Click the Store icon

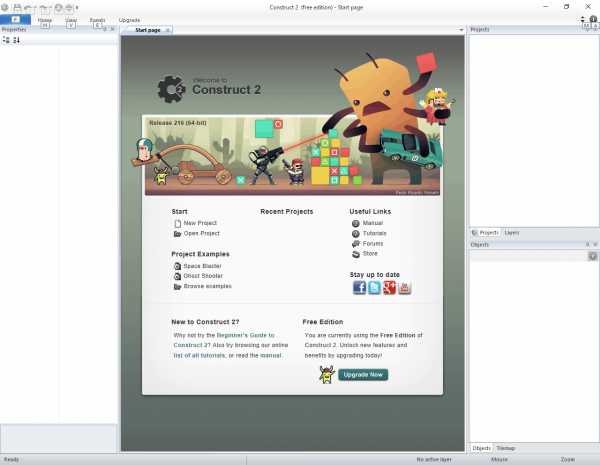coord(356,254)
